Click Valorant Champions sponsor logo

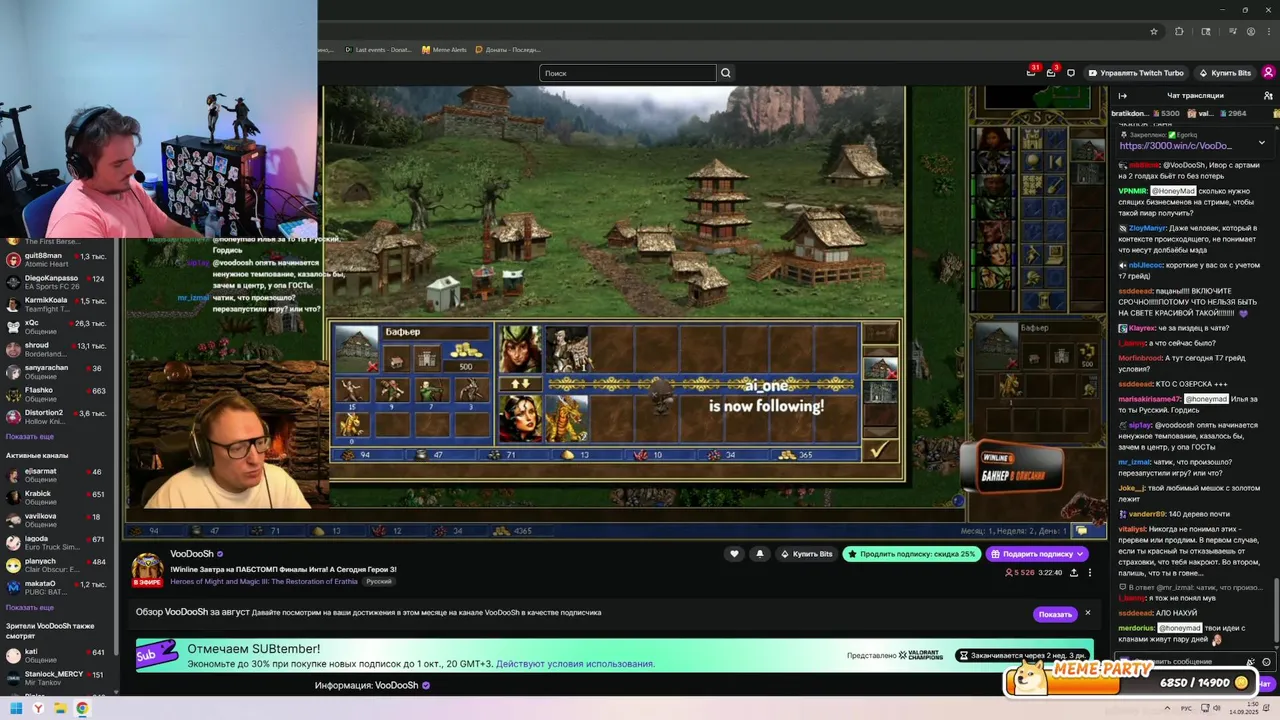920,656
